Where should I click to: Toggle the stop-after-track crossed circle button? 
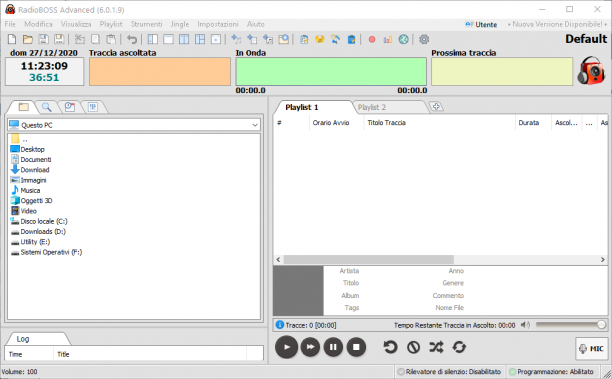[x=413, y=347]
